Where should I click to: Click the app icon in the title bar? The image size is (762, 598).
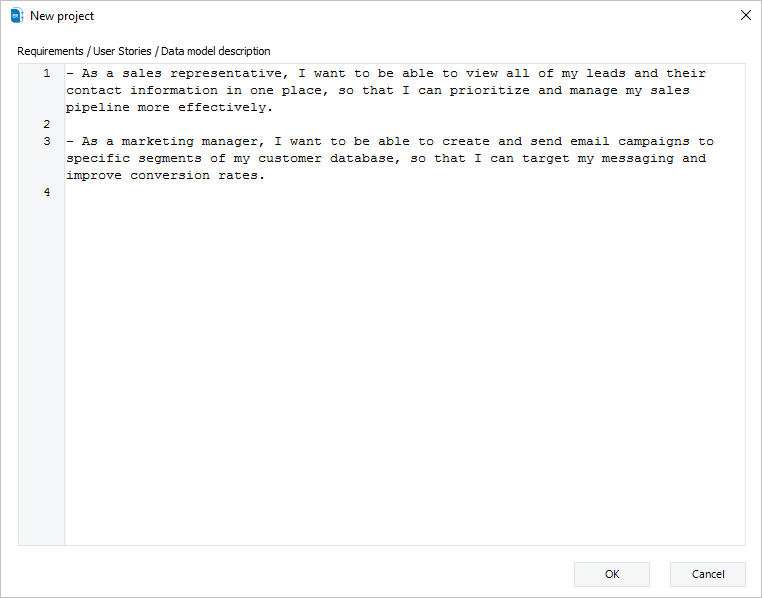point(17,16)
